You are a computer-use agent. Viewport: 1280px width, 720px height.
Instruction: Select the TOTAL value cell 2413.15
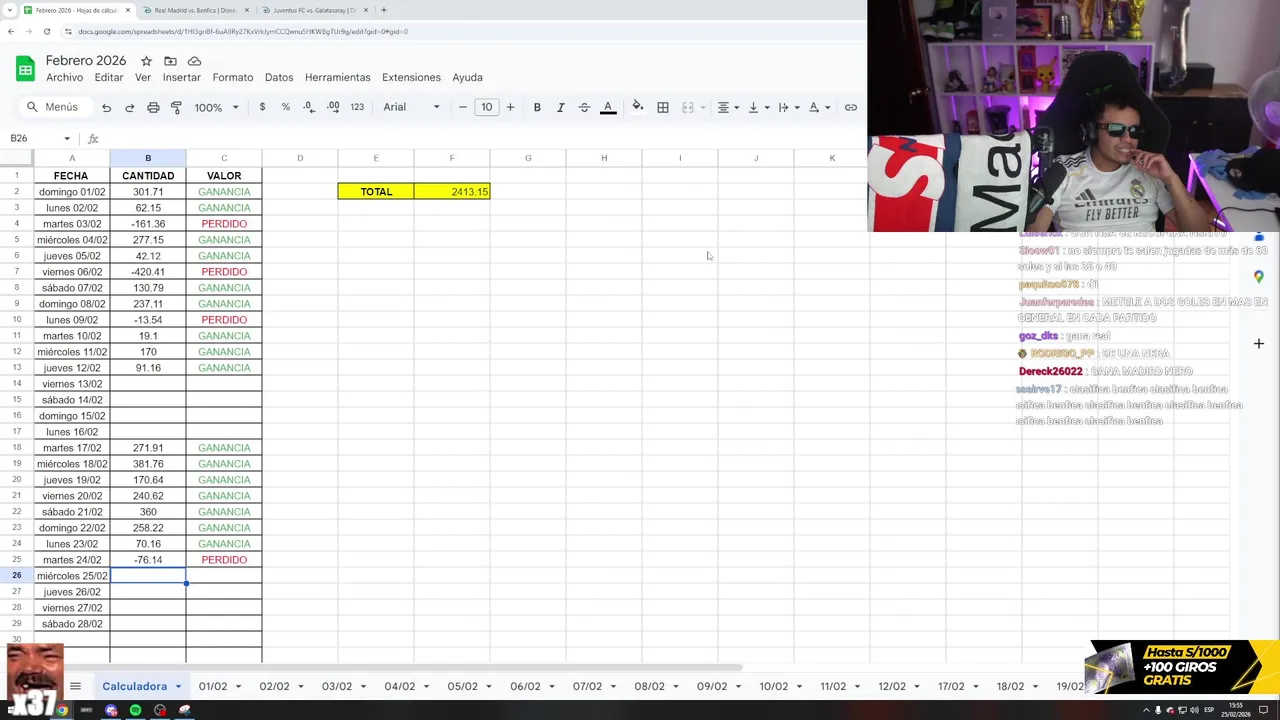[x=452, y=191]
